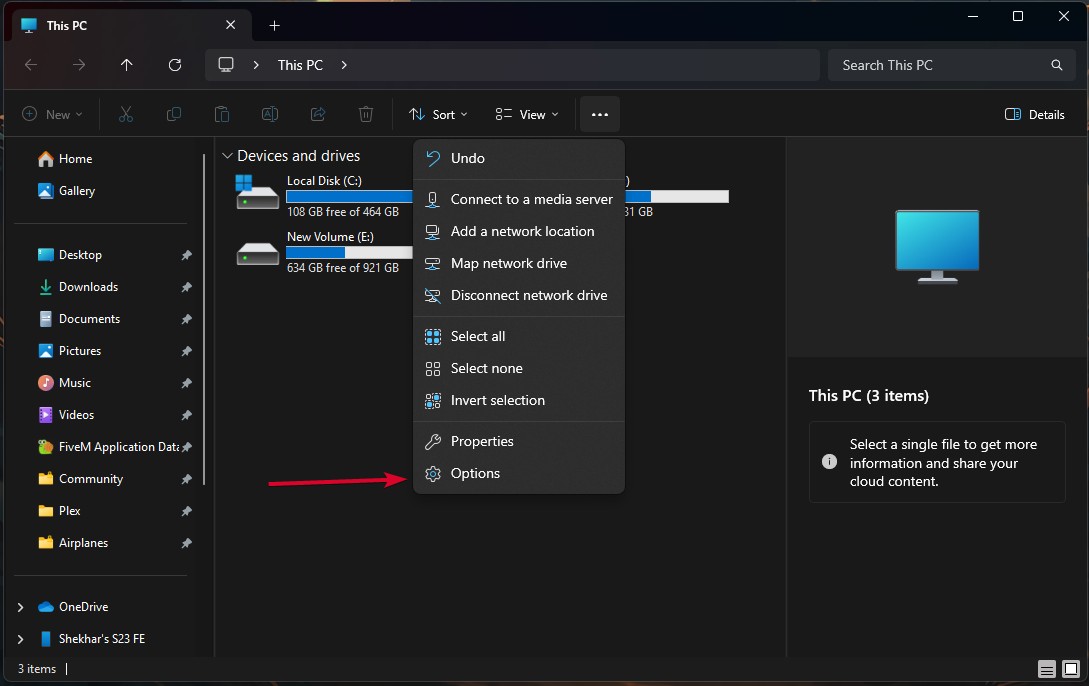Select the Cut icon in the toolbar
This screenshot has height=686, width=1089.
tap(125, 114)
